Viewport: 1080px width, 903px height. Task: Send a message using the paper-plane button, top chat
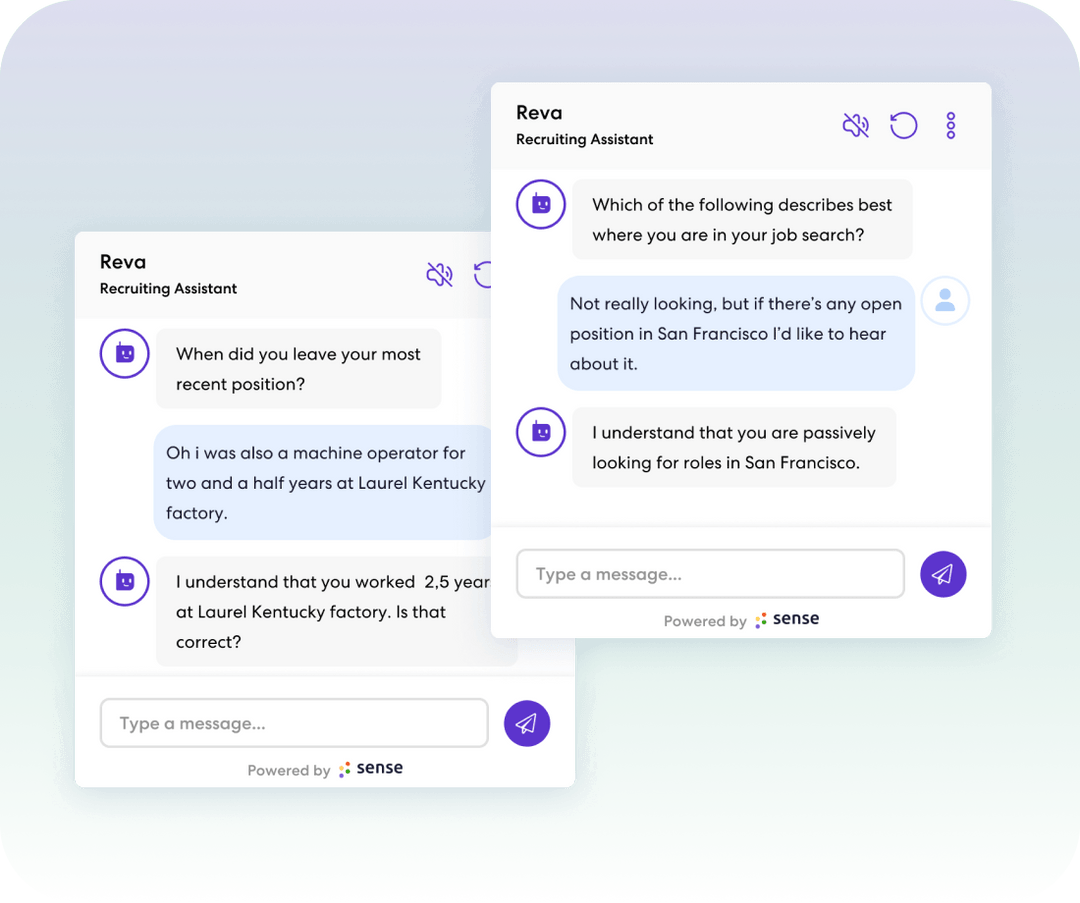(x=943, y=574)
